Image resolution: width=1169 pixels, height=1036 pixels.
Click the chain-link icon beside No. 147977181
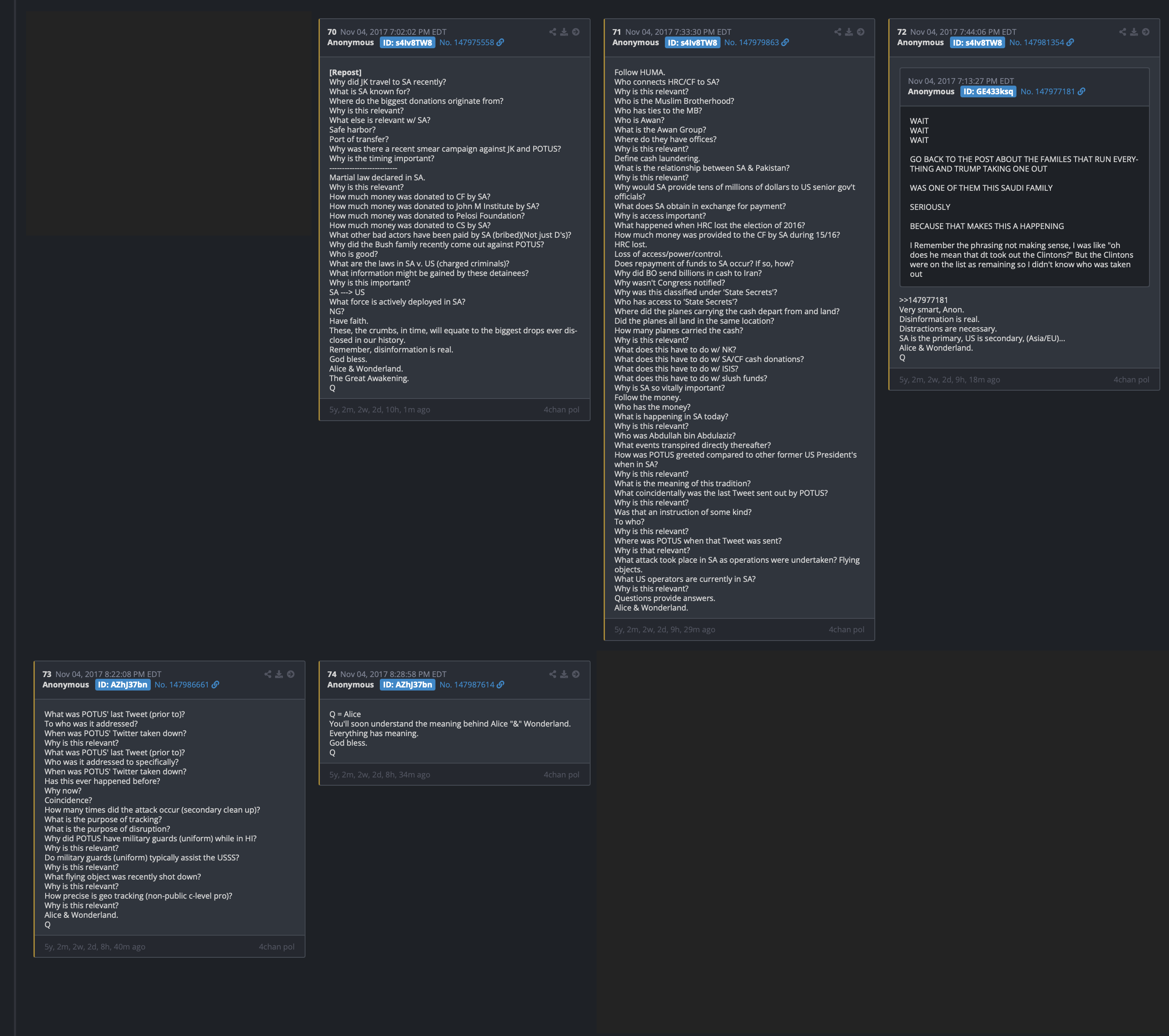click(1082, 92)
